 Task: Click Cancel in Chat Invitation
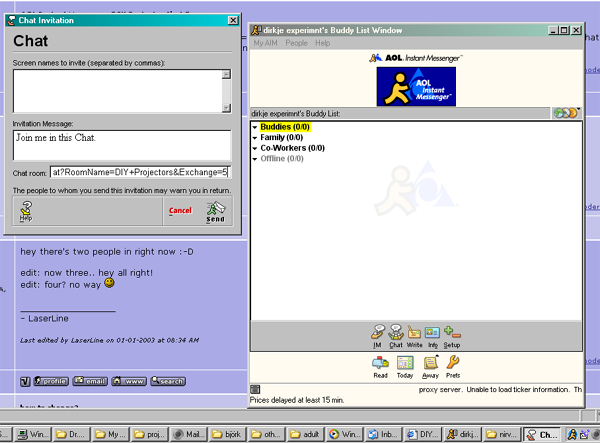point(180,210)
